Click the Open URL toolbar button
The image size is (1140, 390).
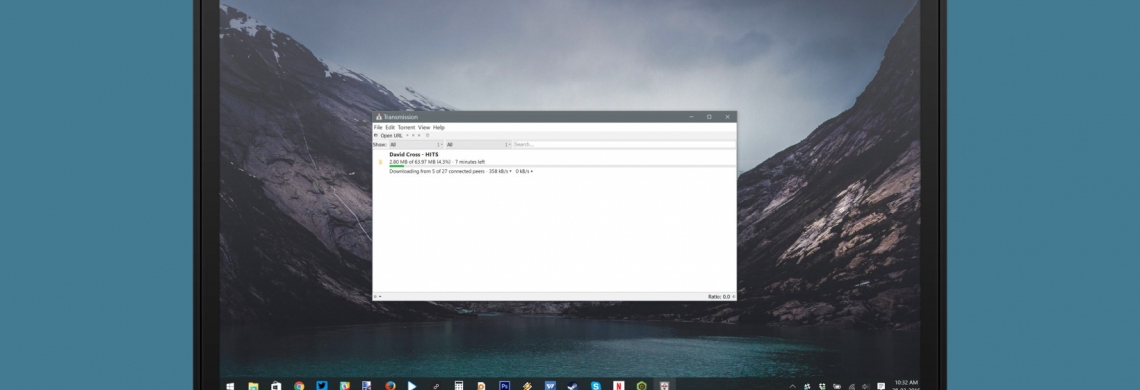coord(391,135)
